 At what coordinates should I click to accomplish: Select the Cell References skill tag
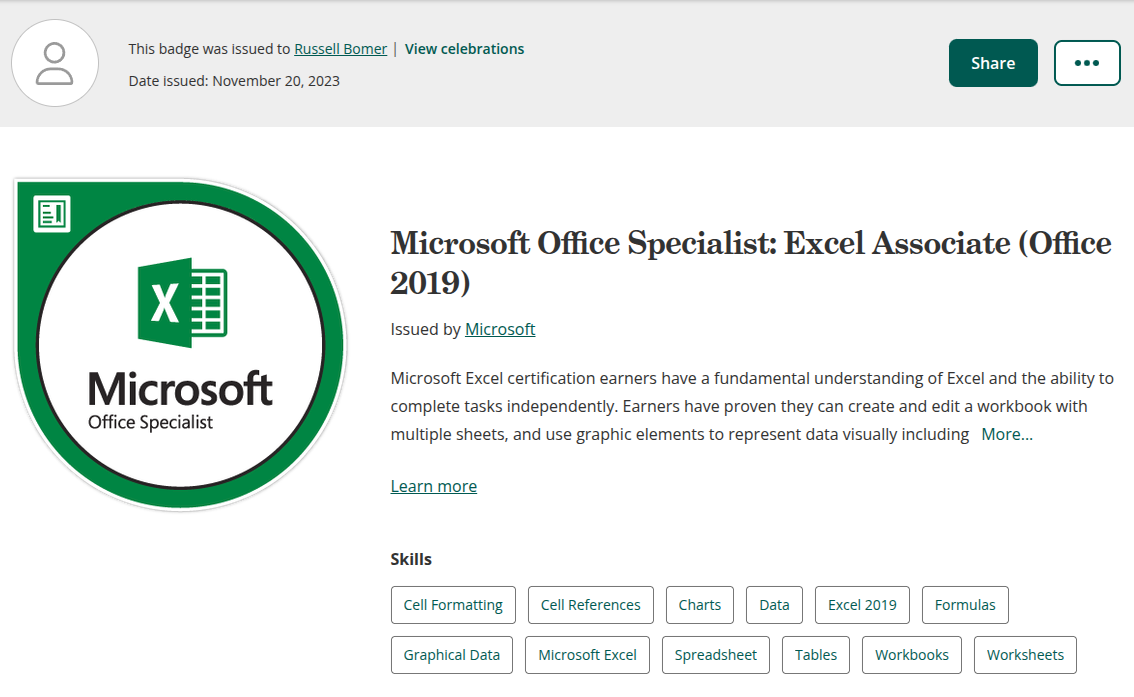pos(591,605)
